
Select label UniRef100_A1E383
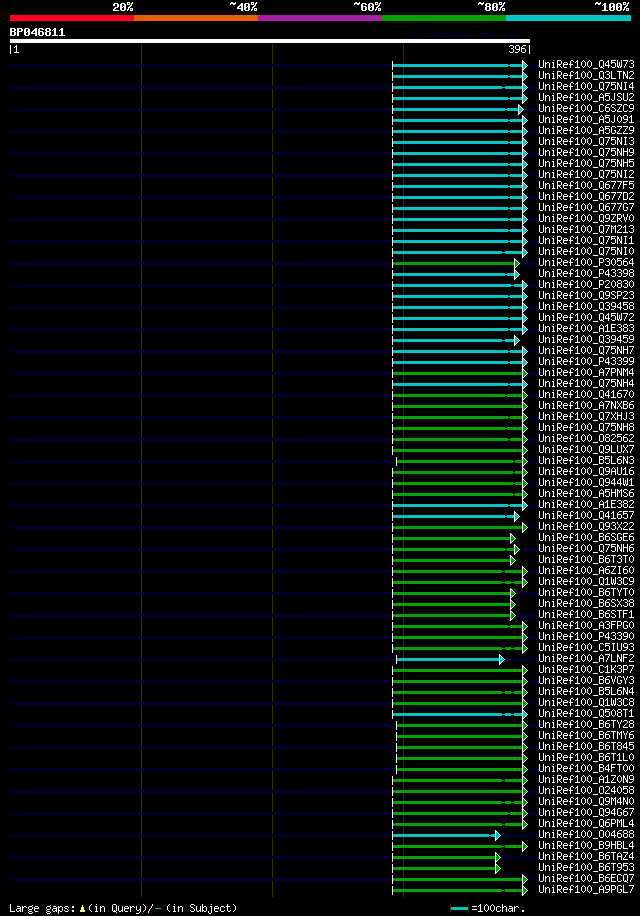click(x=586, y=328)
